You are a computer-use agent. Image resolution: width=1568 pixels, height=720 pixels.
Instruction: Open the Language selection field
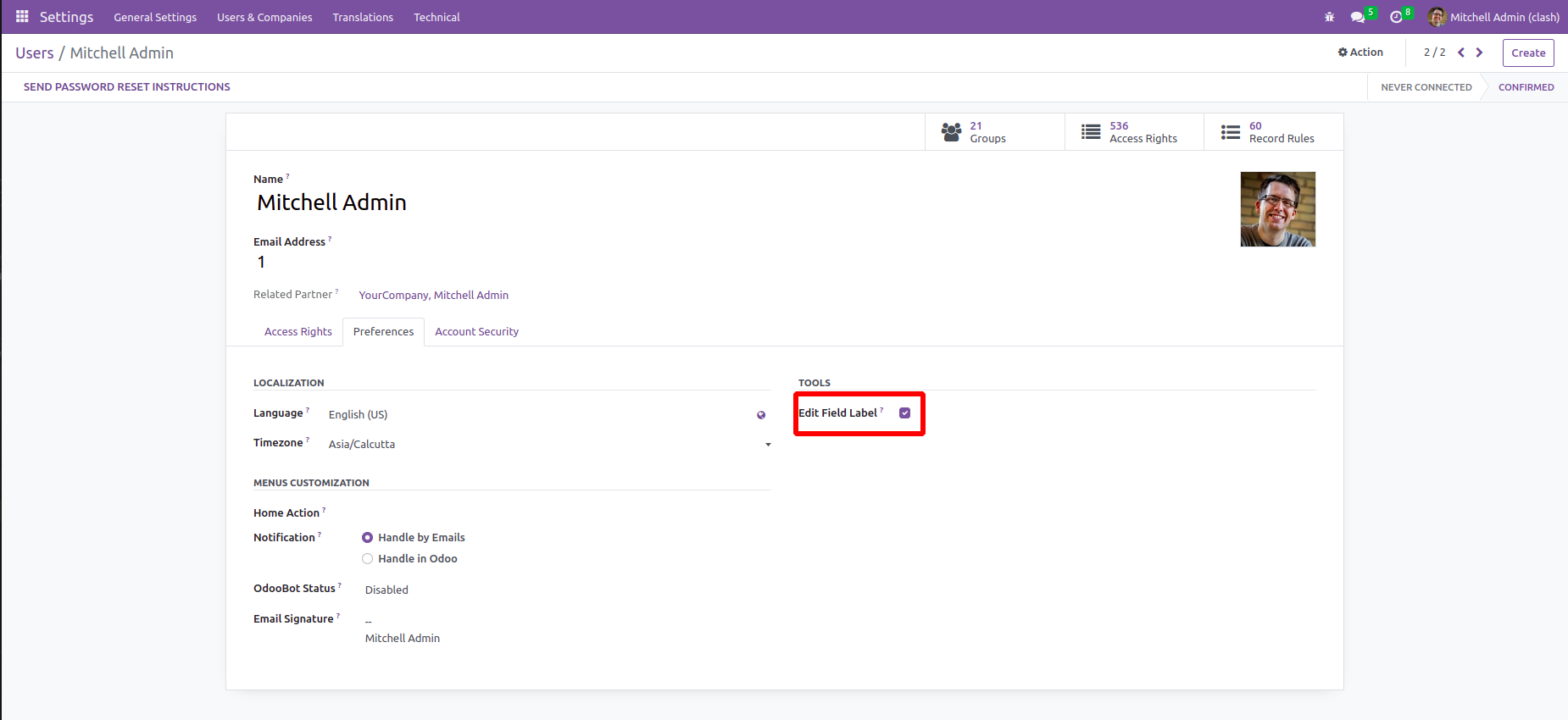[x=541, y=415]
